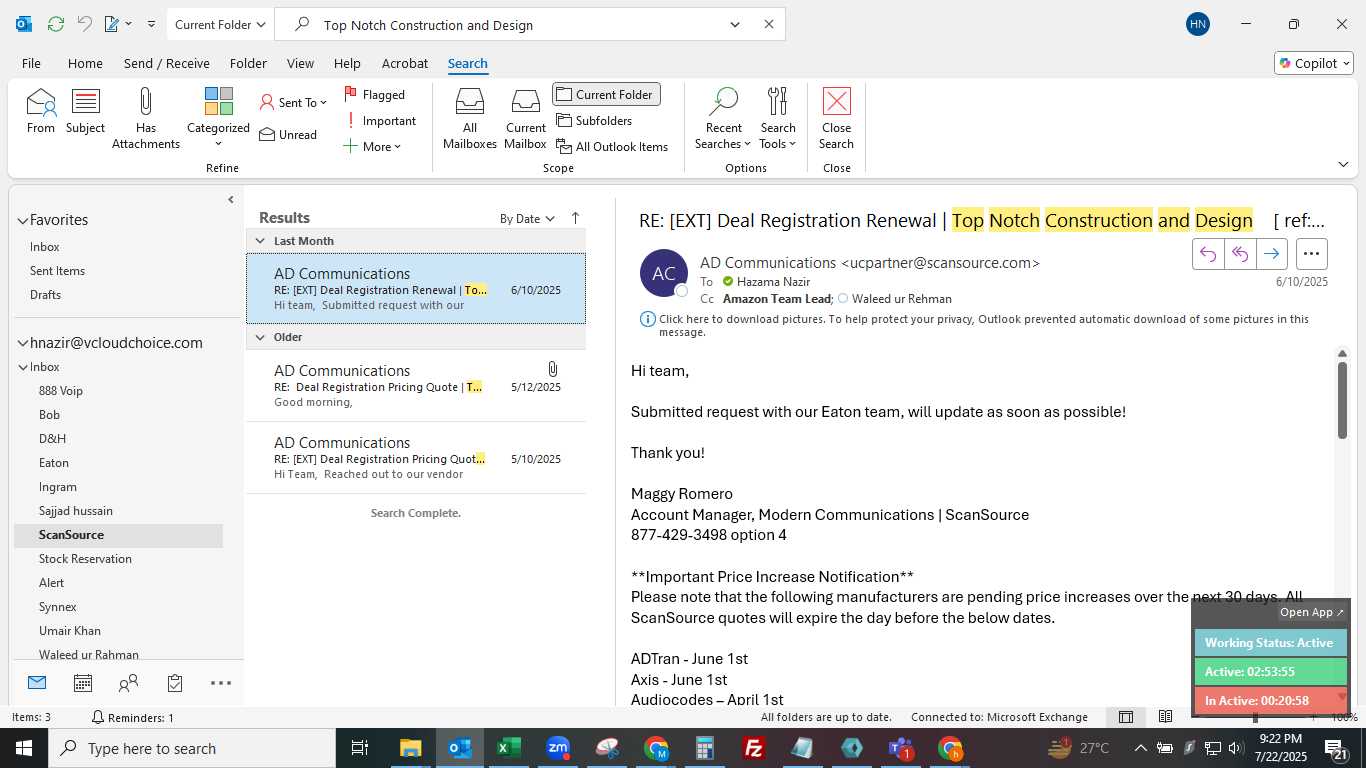Viewport: 1366px width, 768px height.
Task: Collapse the Last Month group
Action: (x=260, y=241)
